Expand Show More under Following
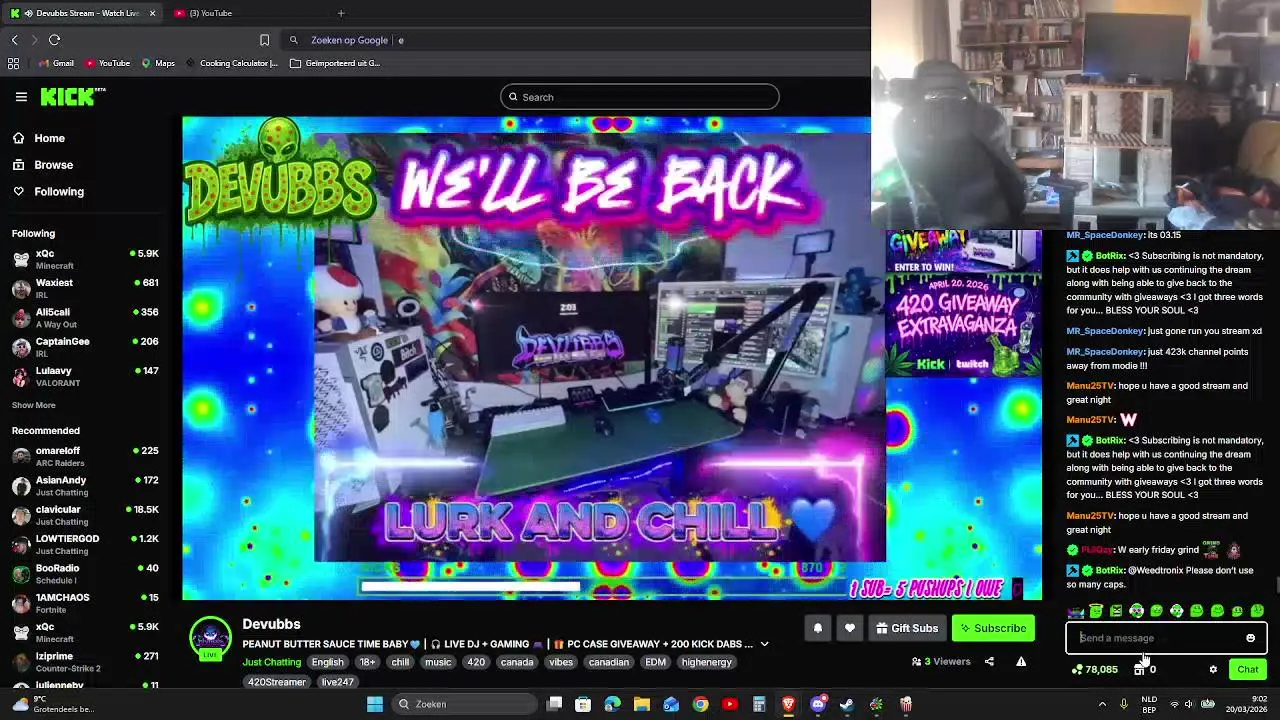This screenshot has height=720, width=1280. coord(33,405)
